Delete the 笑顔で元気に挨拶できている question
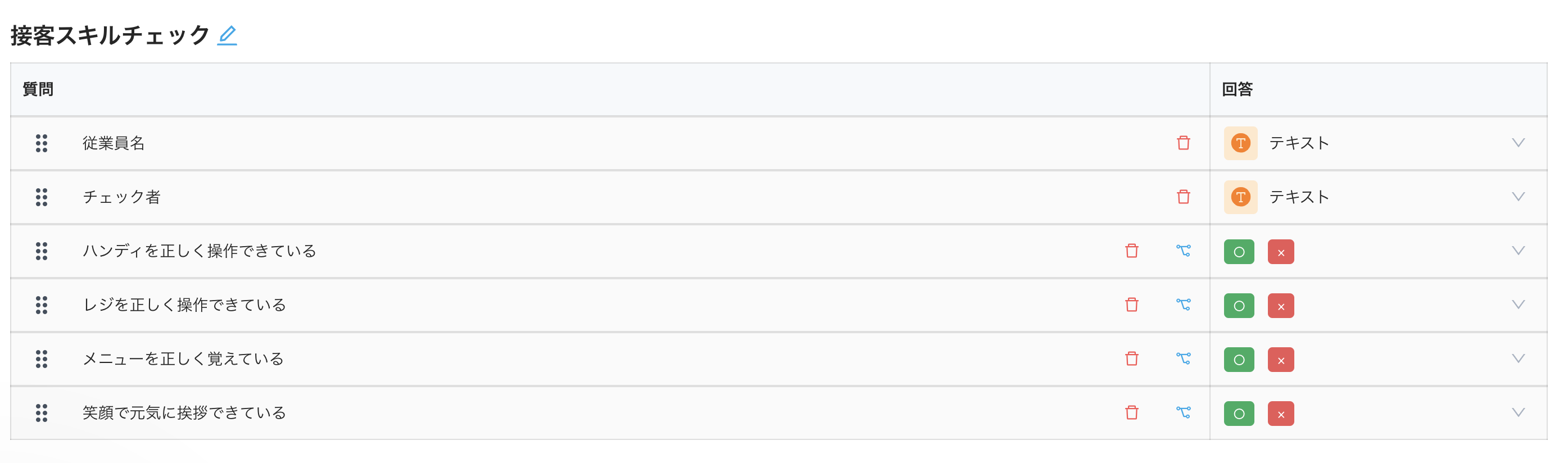The width and height of the screenshot is (1568, 463). [x=1131, y=412]
